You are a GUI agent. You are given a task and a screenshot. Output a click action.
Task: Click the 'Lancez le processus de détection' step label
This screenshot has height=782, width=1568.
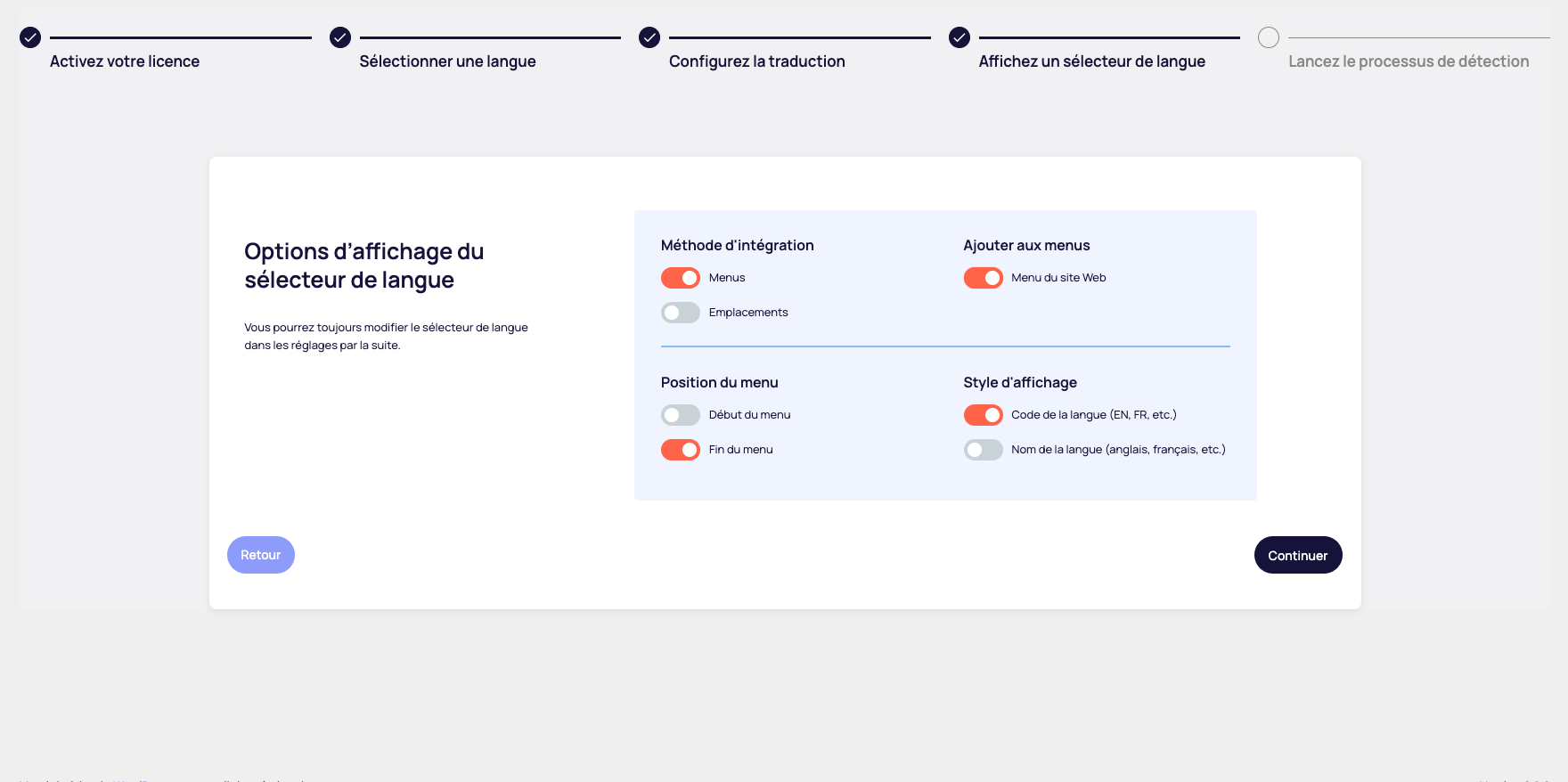[x=1408, y=61]
